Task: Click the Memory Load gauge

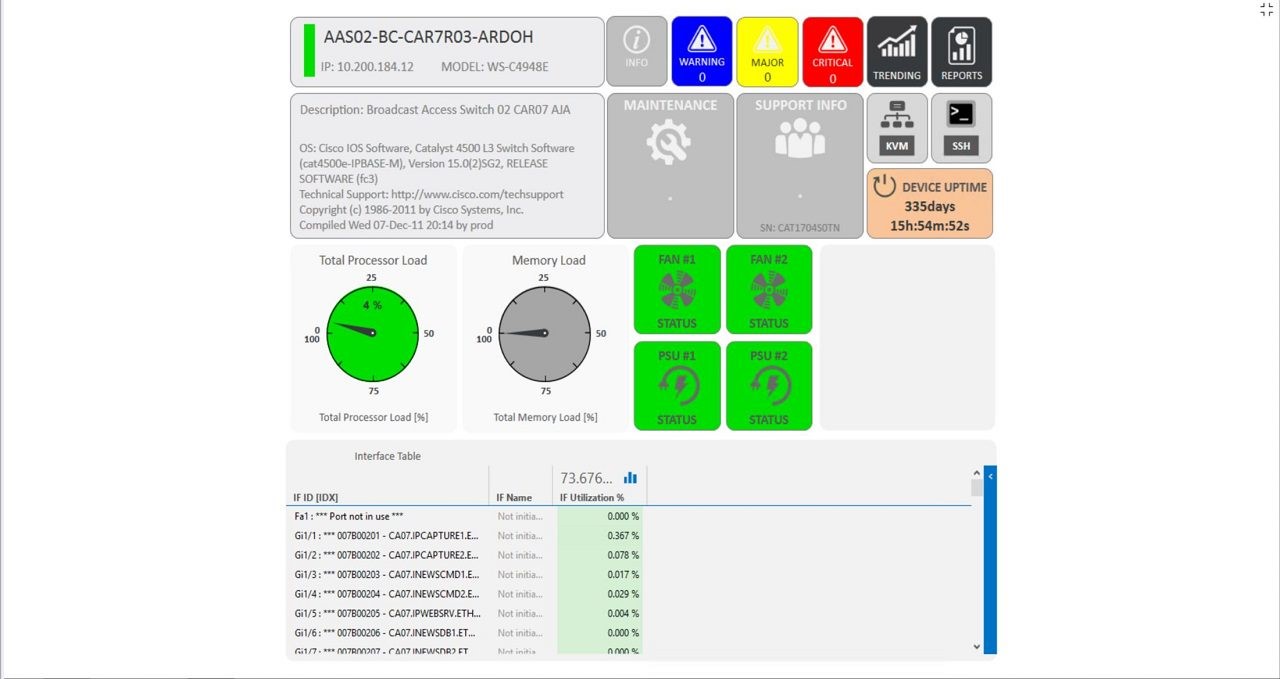Action: [545, 334]
